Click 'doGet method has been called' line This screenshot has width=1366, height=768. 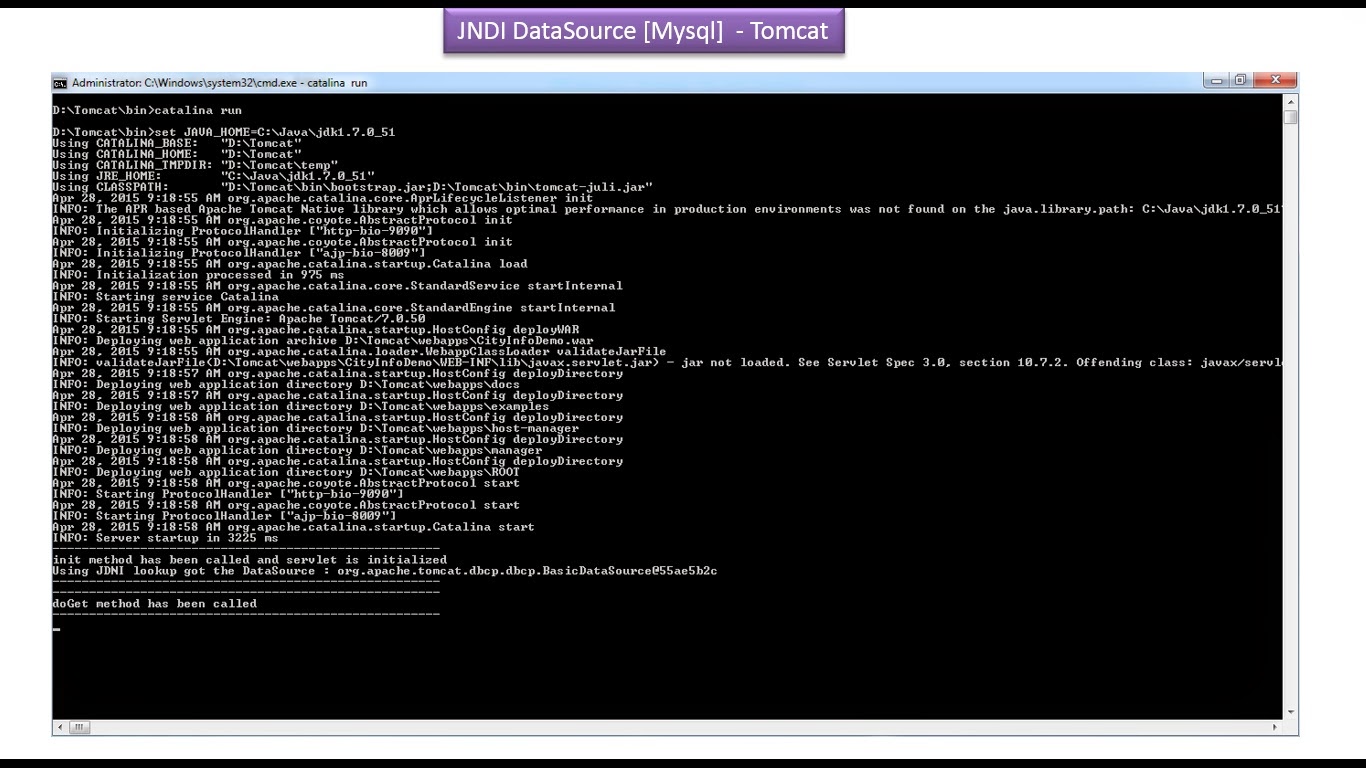point(154,604)
